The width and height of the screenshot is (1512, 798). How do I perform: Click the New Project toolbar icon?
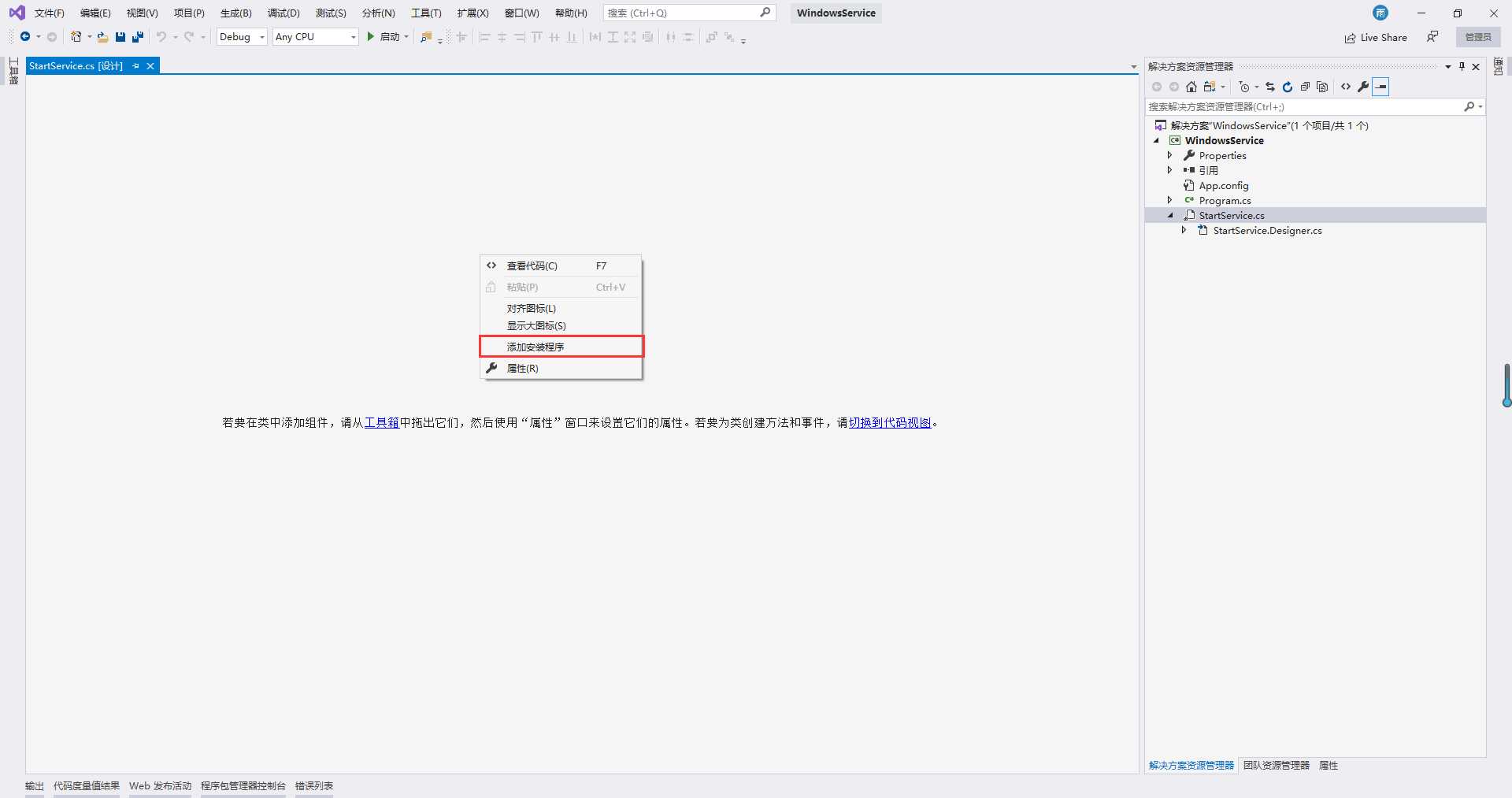(x=76, y=37)
